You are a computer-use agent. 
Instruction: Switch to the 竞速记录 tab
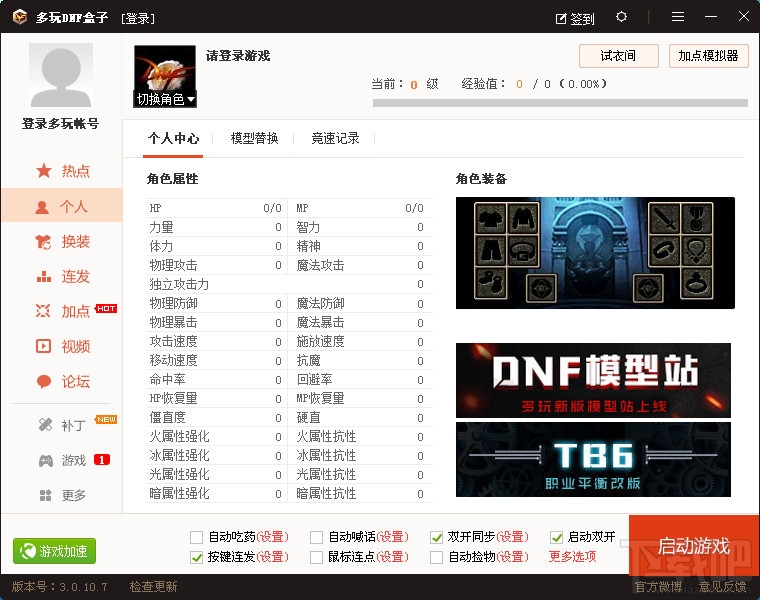click(x=335, y=139)
